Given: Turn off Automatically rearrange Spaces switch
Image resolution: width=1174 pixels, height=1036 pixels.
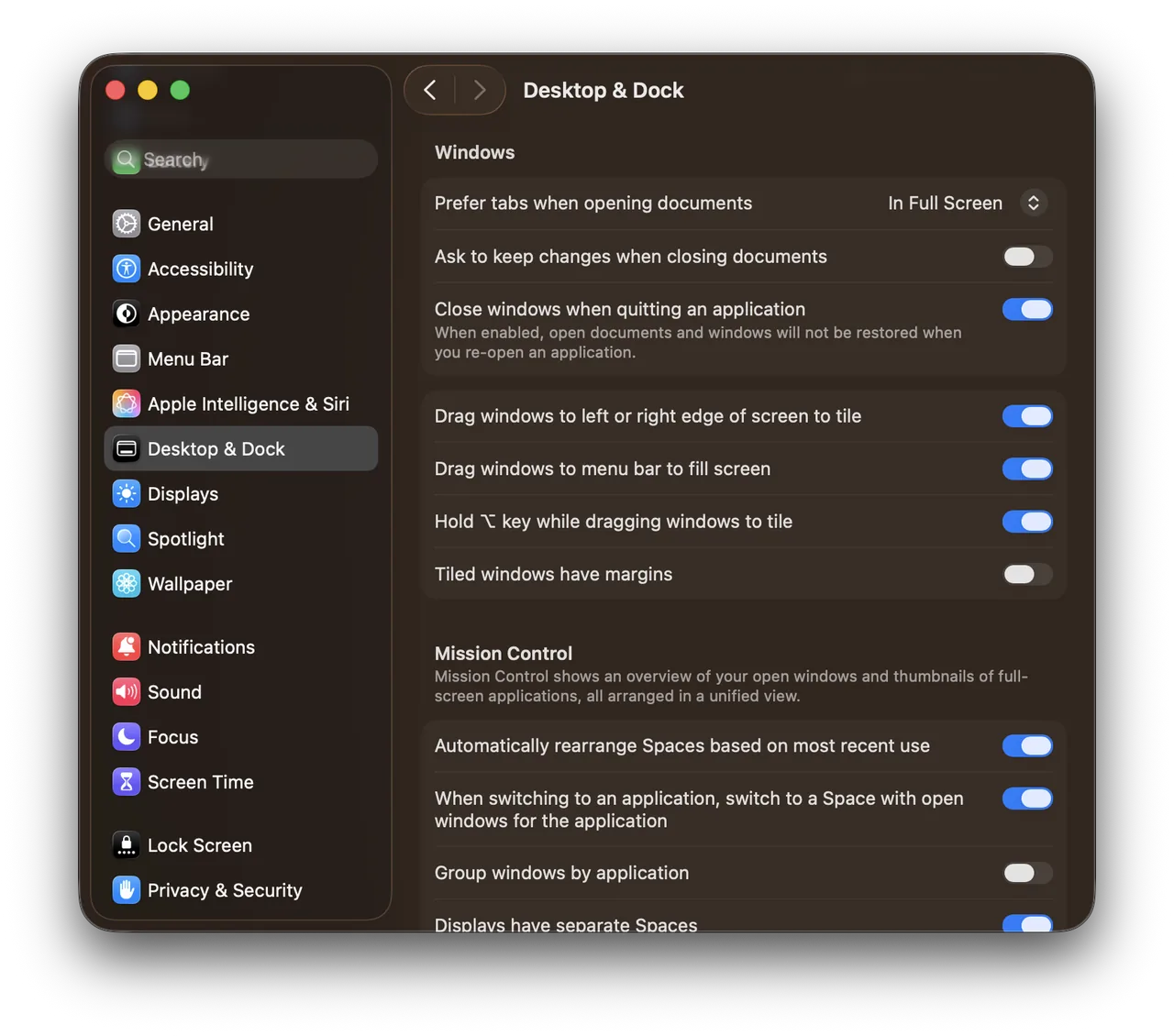Looking at the screenshot, I should [1027, 745].
